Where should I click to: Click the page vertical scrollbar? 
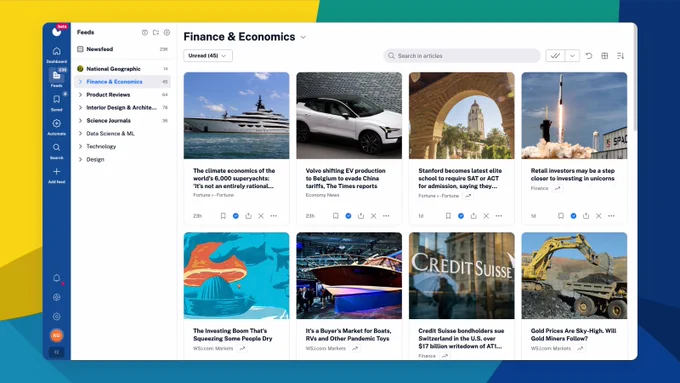[635, 78]
